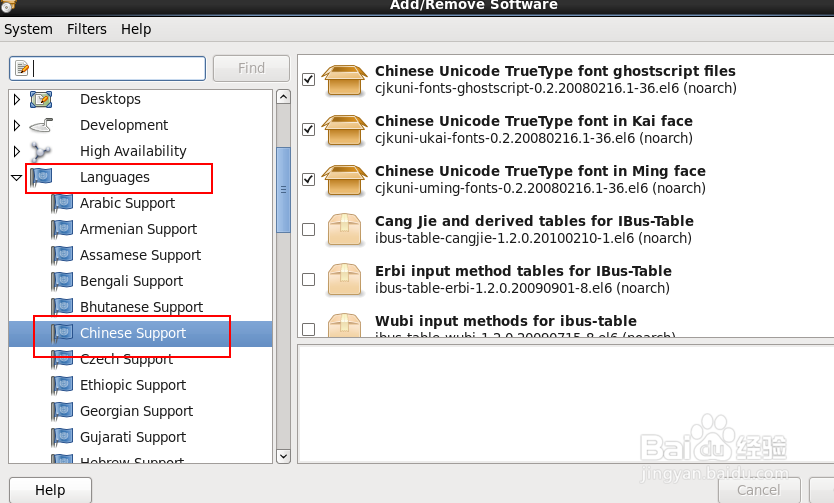Open the Help menu
The width and height of the screenshot is (834, 503).
click(x=136, y=29)
